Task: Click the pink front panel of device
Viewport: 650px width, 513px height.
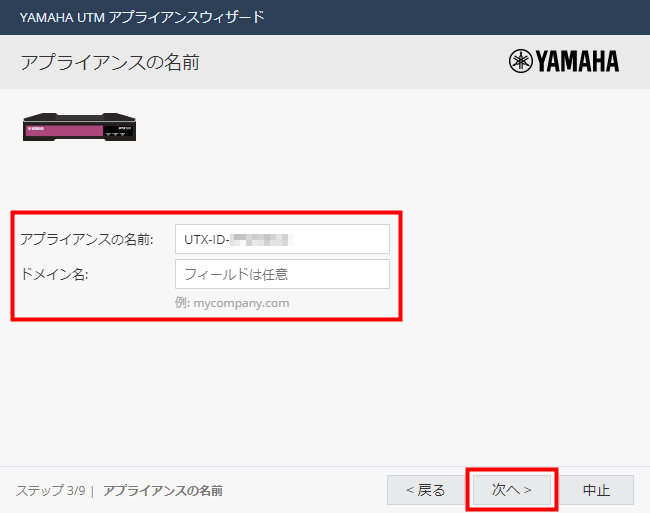Action: (63, 128)
